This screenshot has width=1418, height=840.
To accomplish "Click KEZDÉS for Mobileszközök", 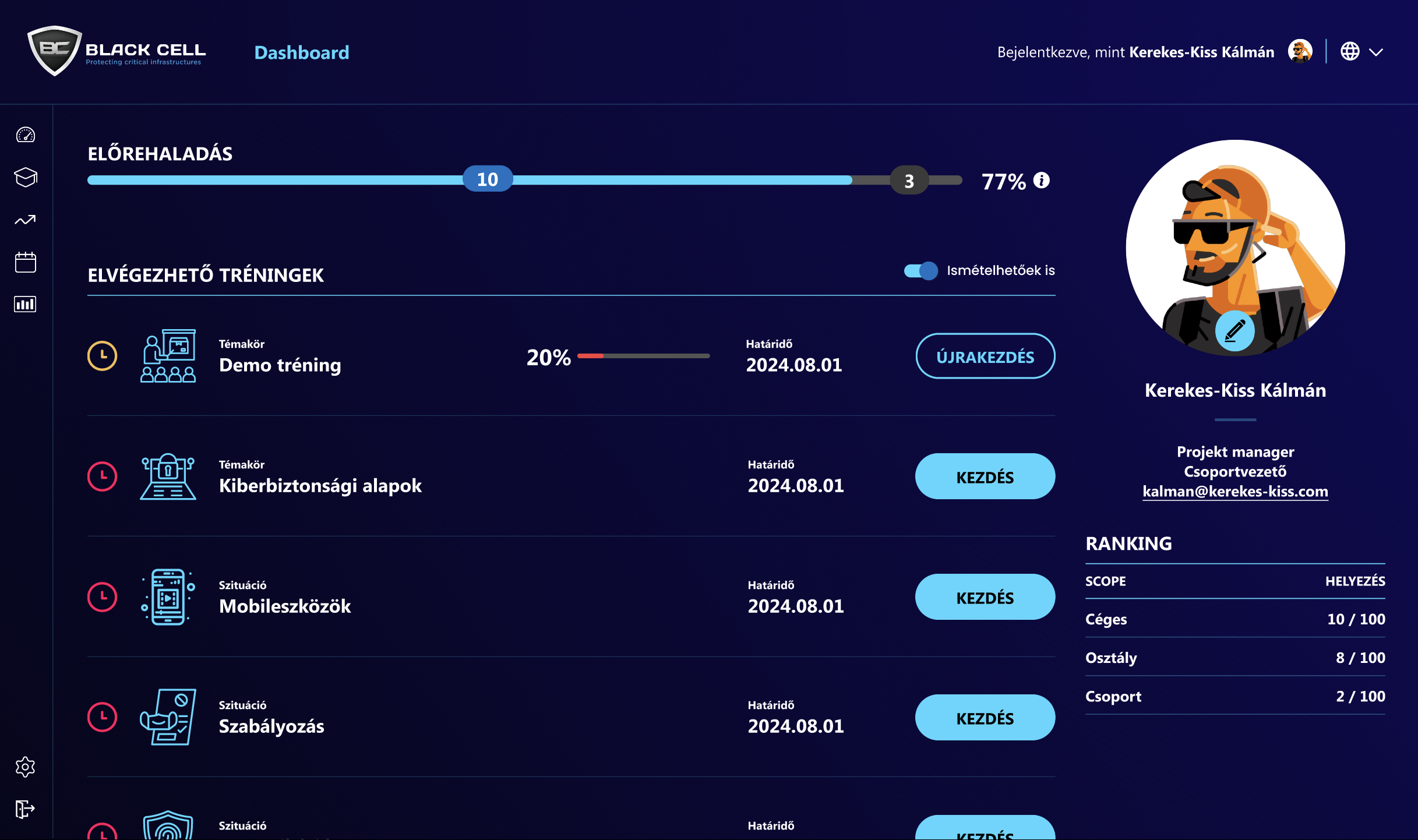I will pyautogui.click(x=985, y=597).
